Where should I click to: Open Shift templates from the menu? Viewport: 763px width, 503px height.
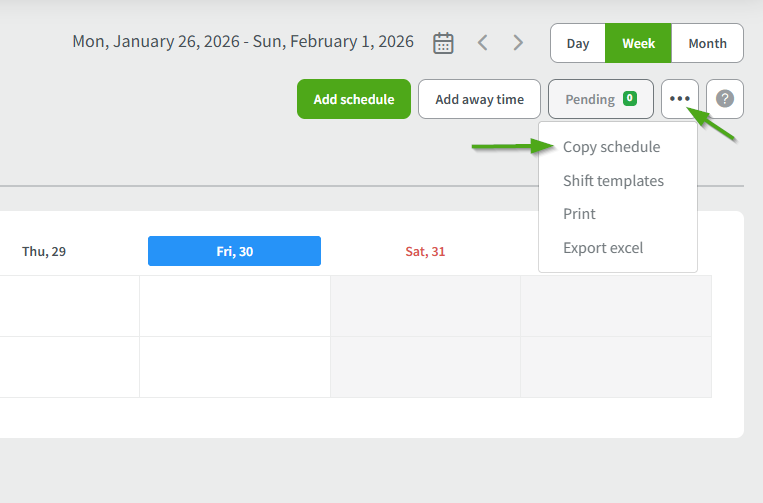[613, 181]
